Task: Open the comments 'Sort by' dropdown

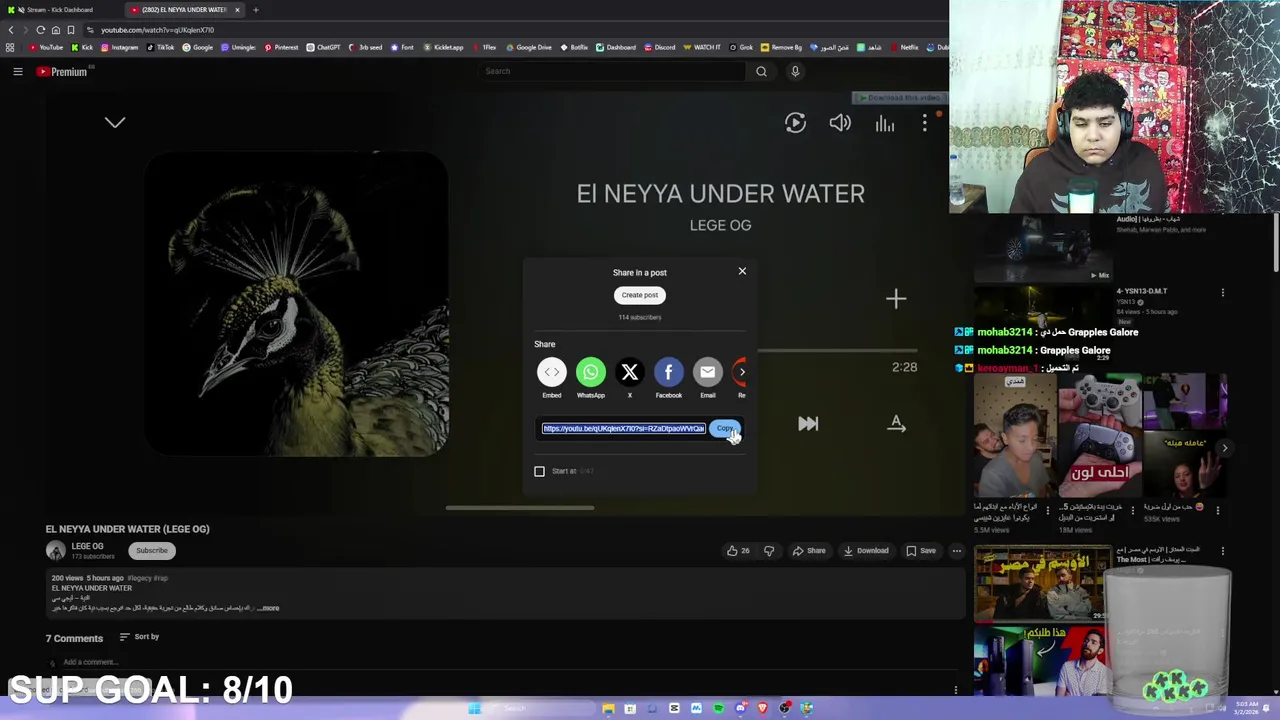Action: tap(139, 637)
